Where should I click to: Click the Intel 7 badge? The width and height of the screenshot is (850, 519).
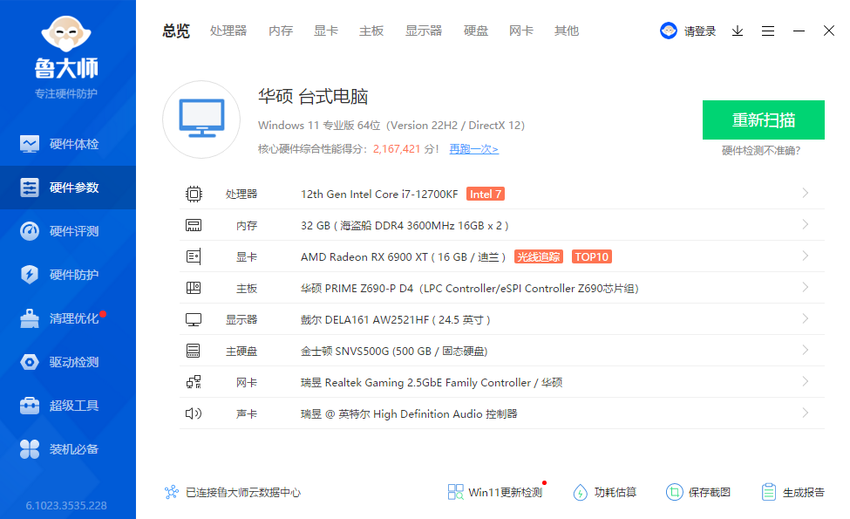click(485, 194)
